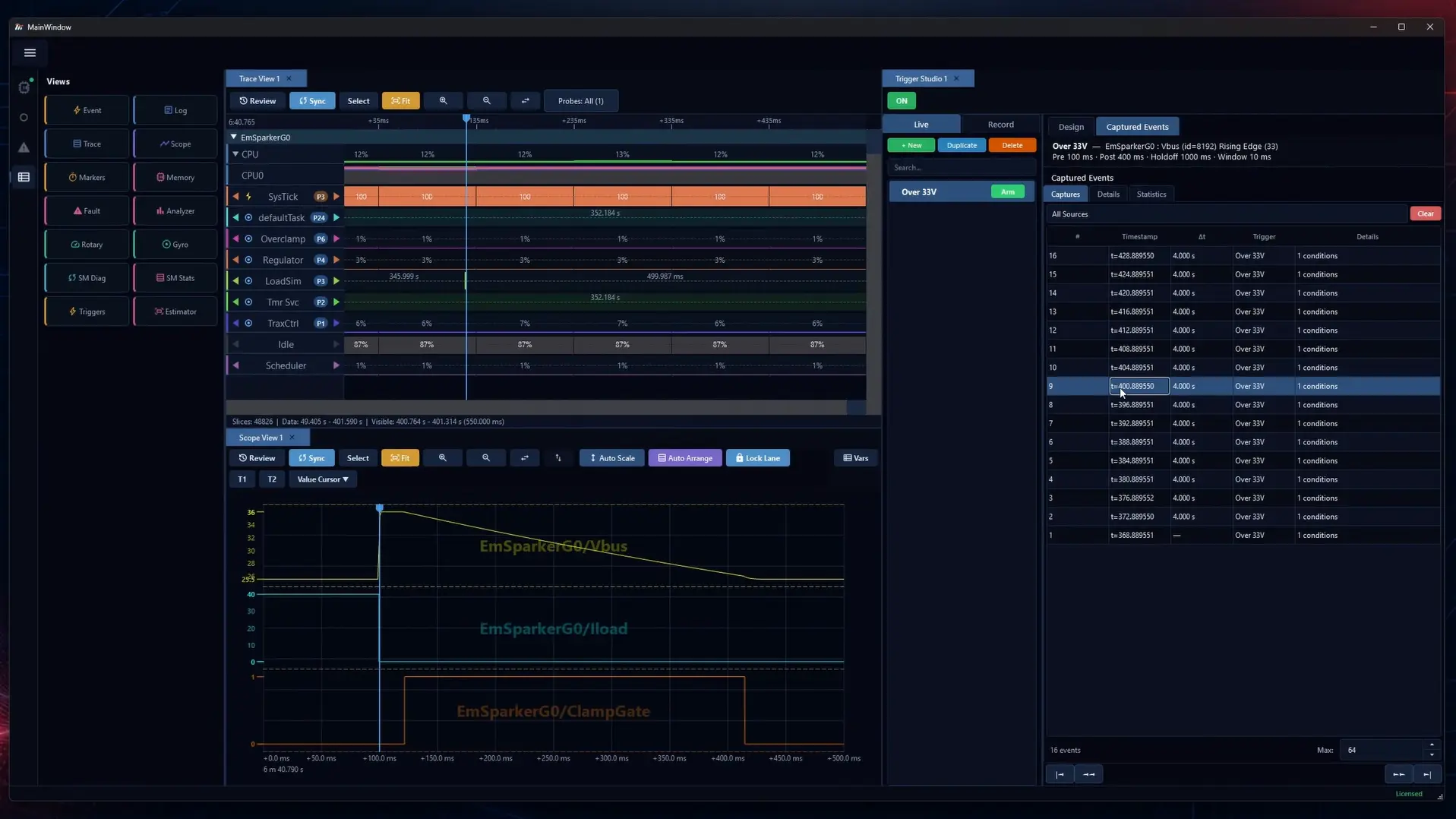Toggle visibility of Regulator row
The width and height of the screenshot is (1456, 819).
coord(248,260)
